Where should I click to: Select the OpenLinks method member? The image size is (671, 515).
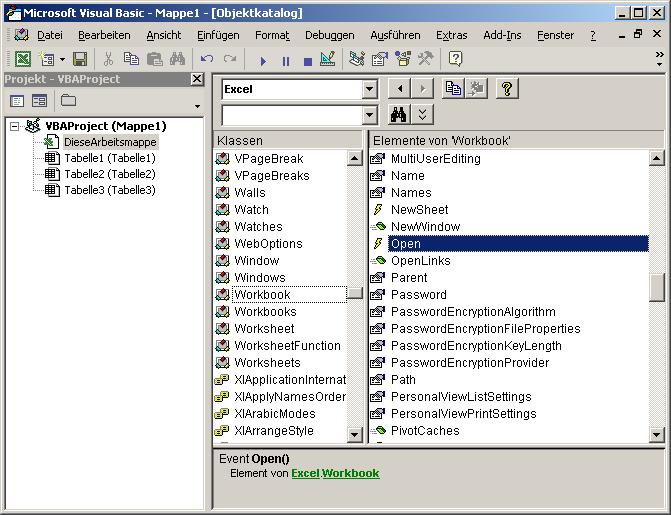click(x=421, y=261)
